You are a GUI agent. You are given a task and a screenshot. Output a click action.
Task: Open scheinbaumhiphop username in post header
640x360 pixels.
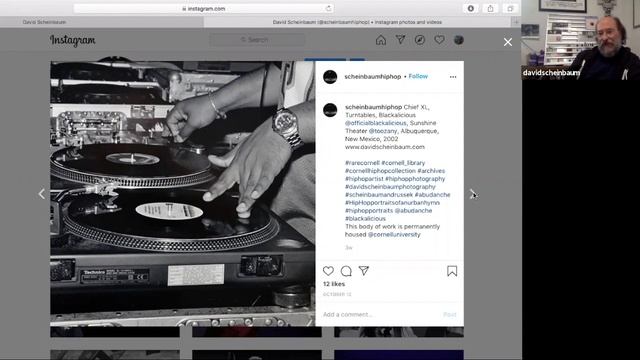(x=373, y=76)
